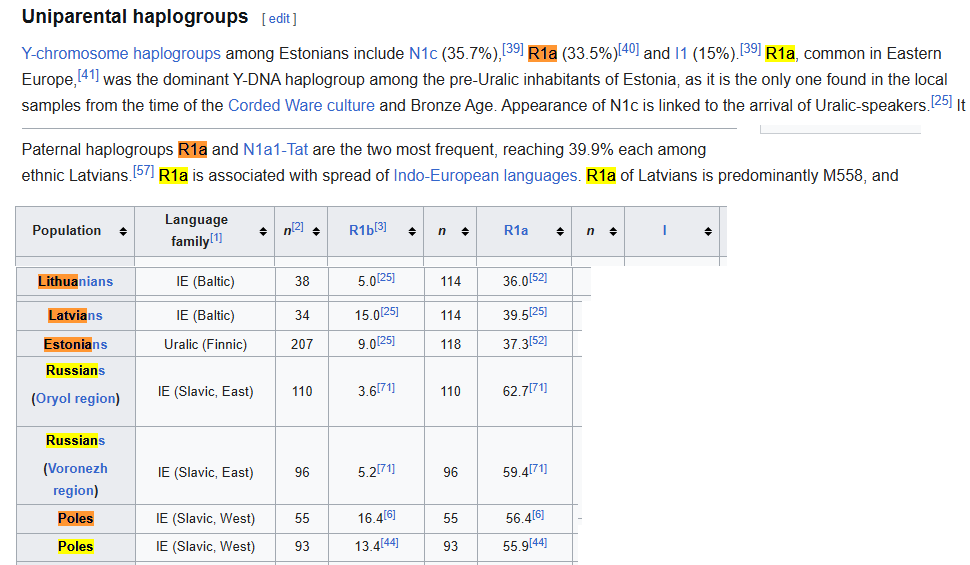The width and height of the screenshot is (970, 565).
Task: Go to Indo-European languages article
Action: coord(485,176)
